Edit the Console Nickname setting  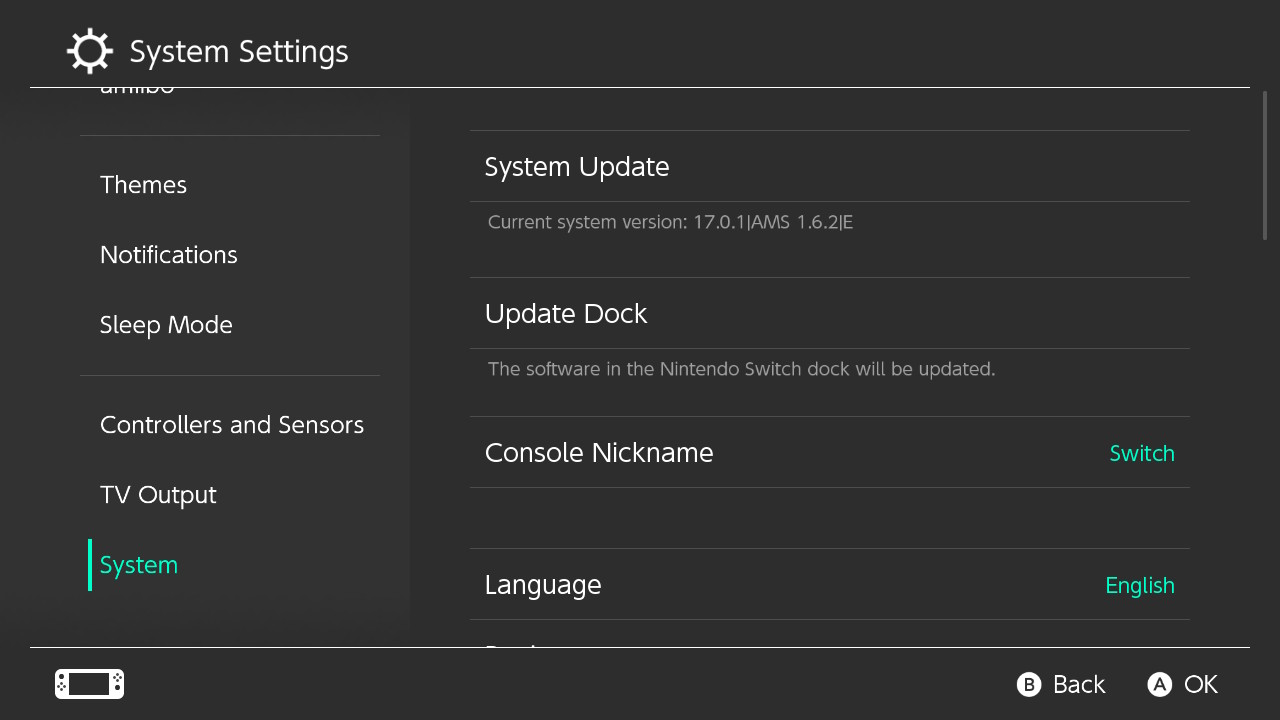599,453
